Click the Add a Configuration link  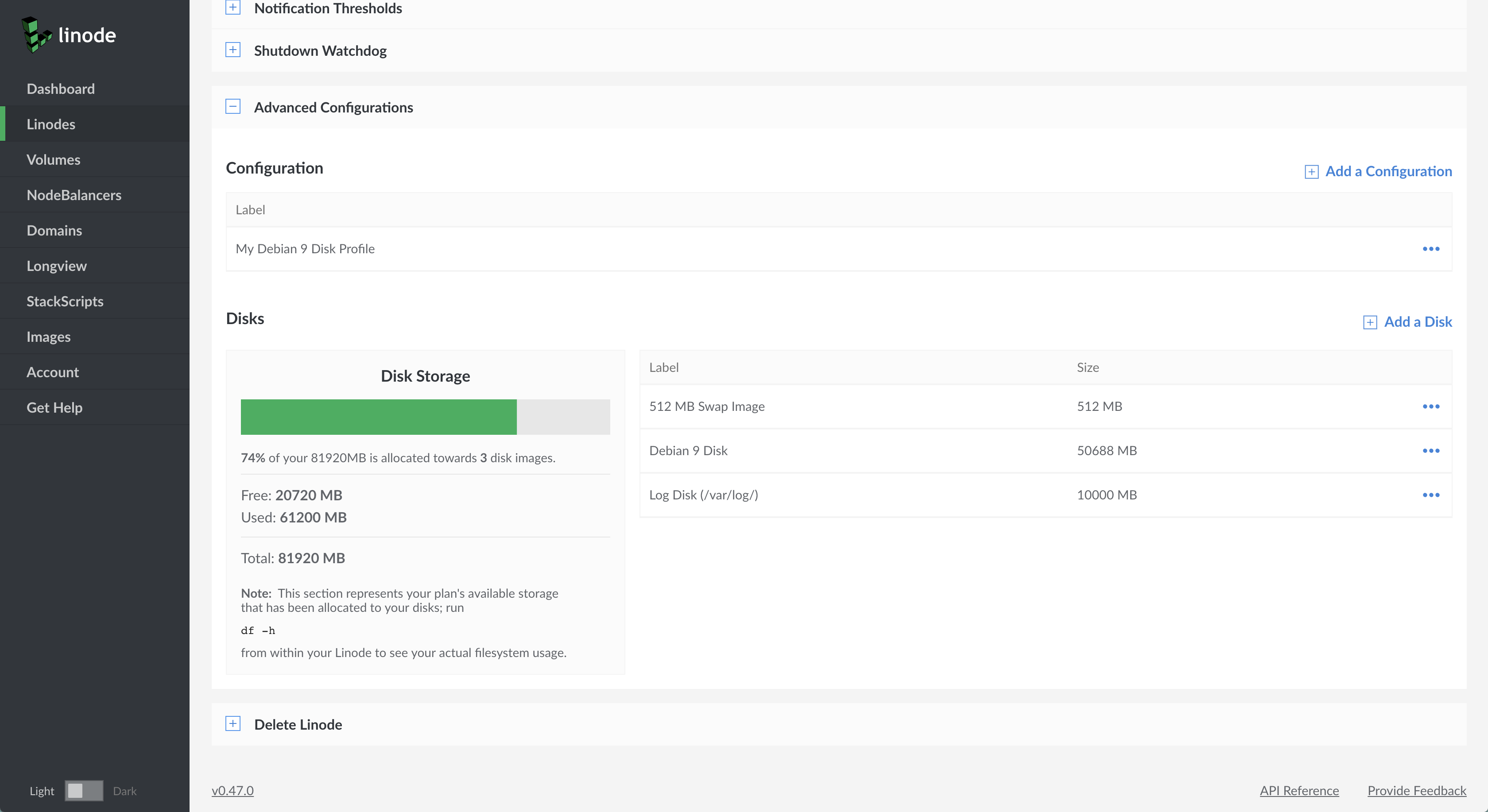coord(1388,171)
